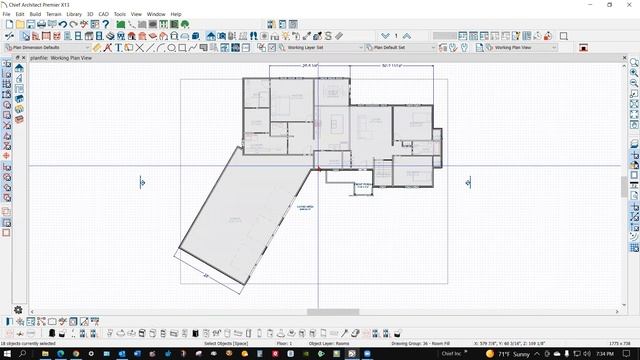Screen dimensions: 640x360
Task: Open the Plan Dimension Defaults dropdown
Action: 47,48
